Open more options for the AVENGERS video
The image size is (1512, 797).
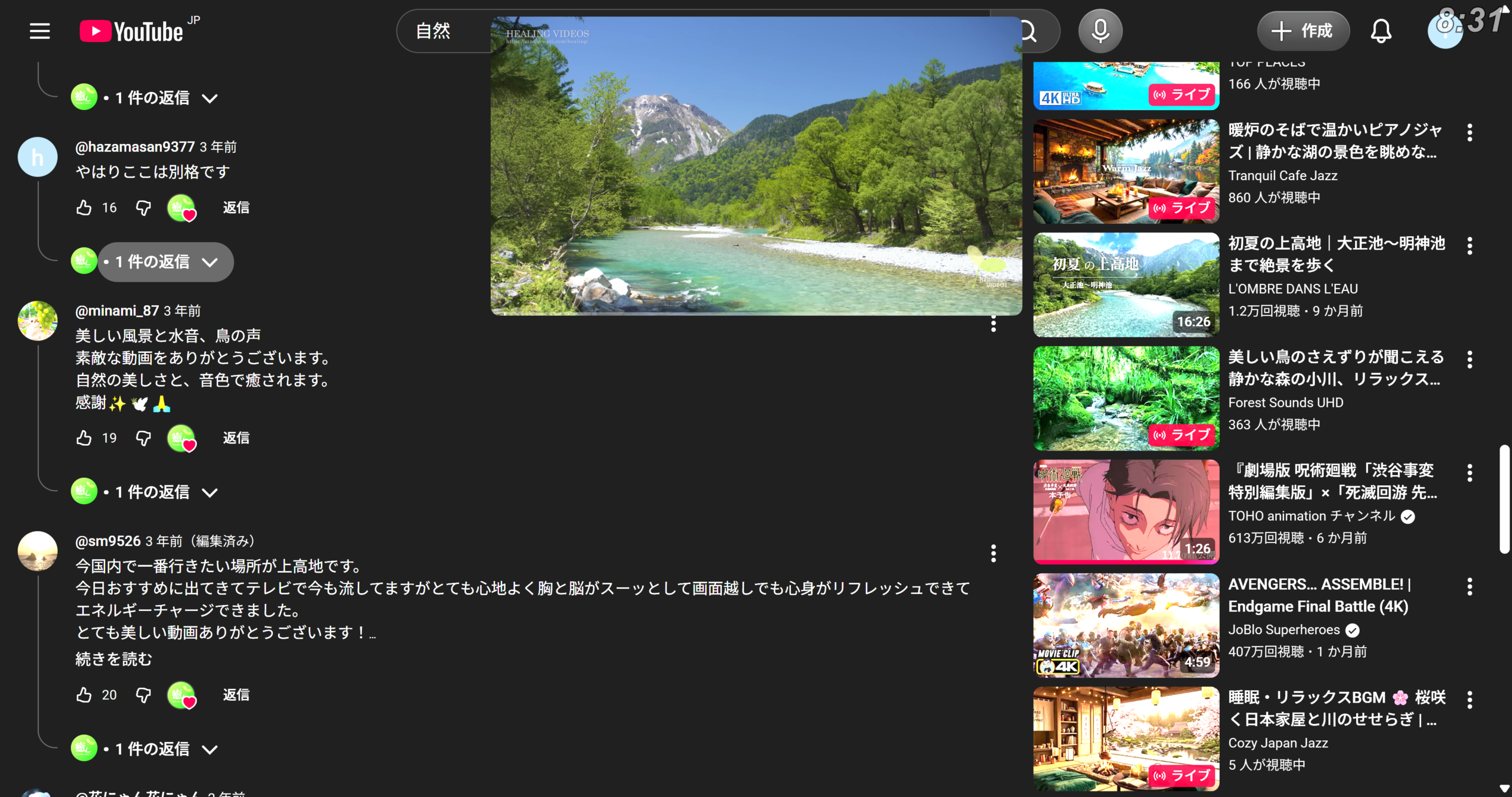click(x=1469, y=586)
